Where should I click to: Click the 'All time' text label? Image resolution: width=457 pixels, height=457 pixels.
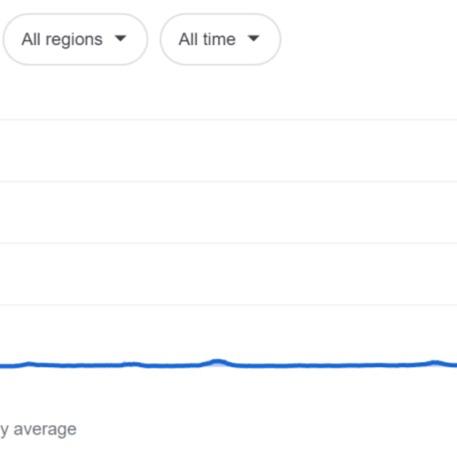pos(207,39)
